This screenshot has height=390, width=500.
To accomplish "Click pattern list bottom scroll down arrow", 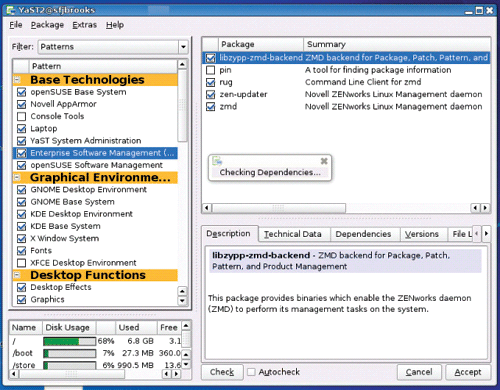I will 182,301.
